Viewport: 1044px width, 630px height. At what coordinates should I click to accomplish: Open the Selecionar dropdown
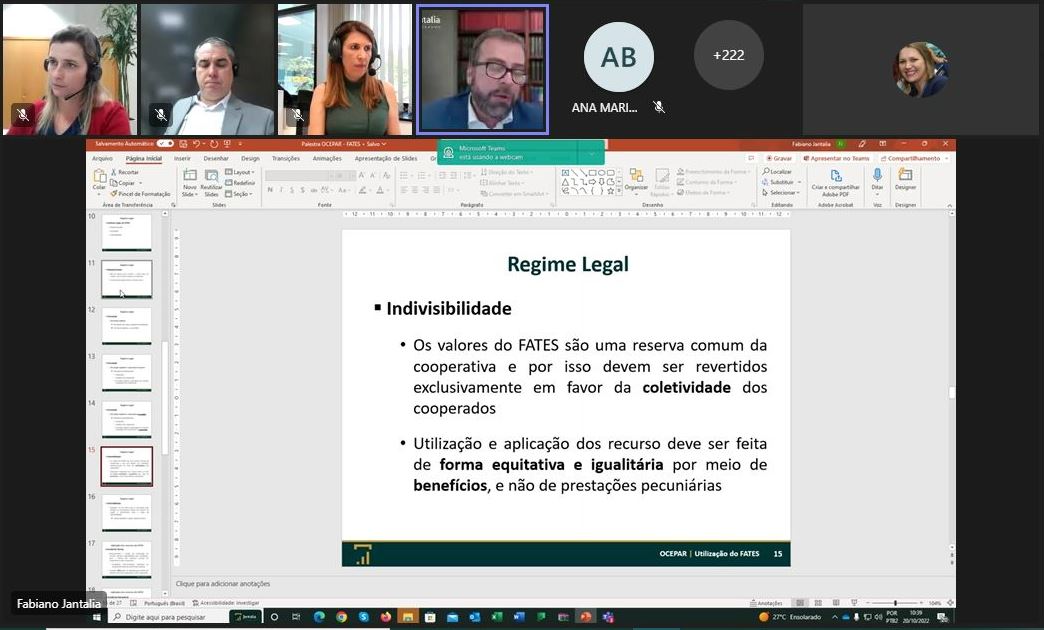point(781,192)
